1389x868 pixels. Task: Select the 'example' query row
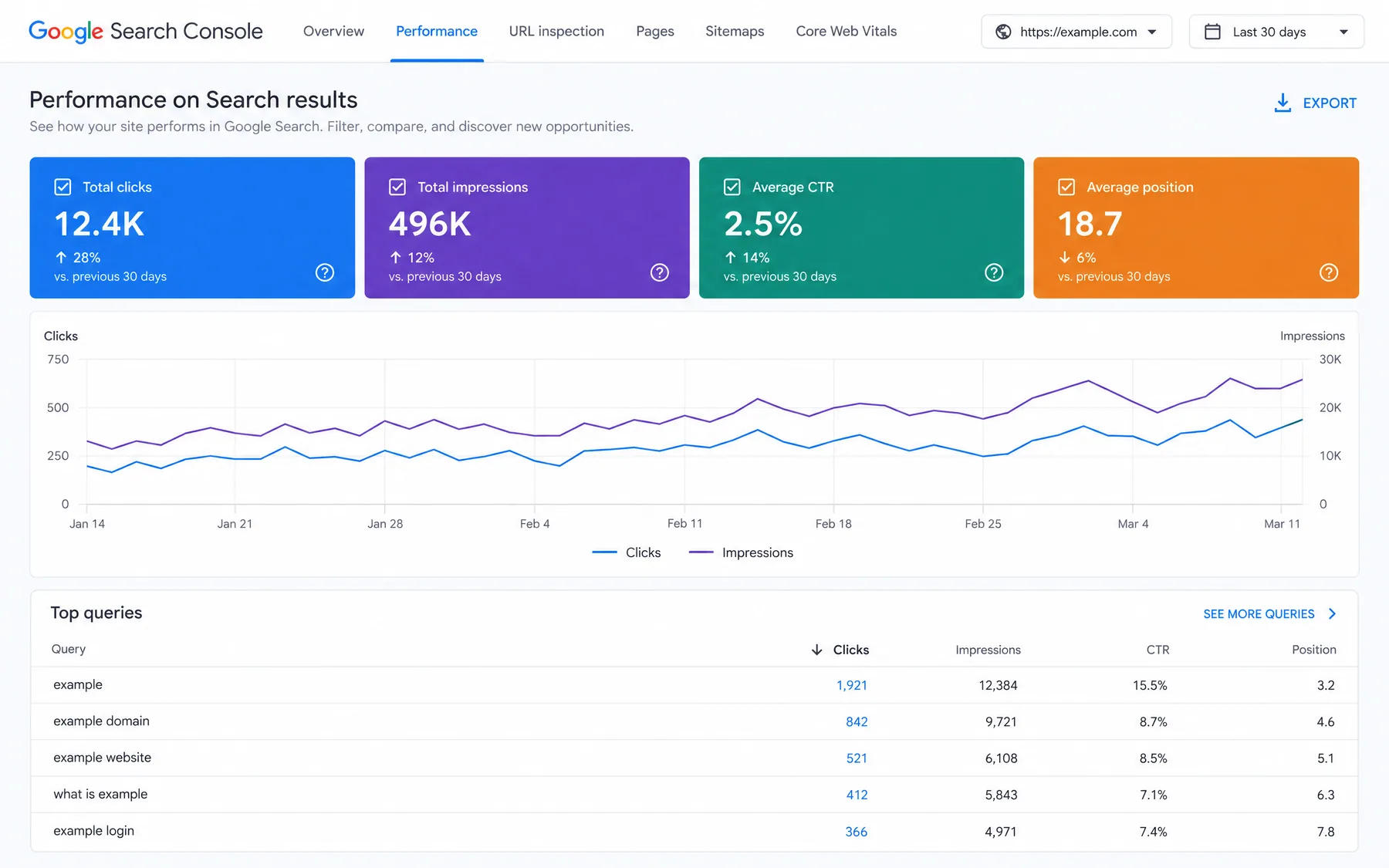tap(694, 685)
